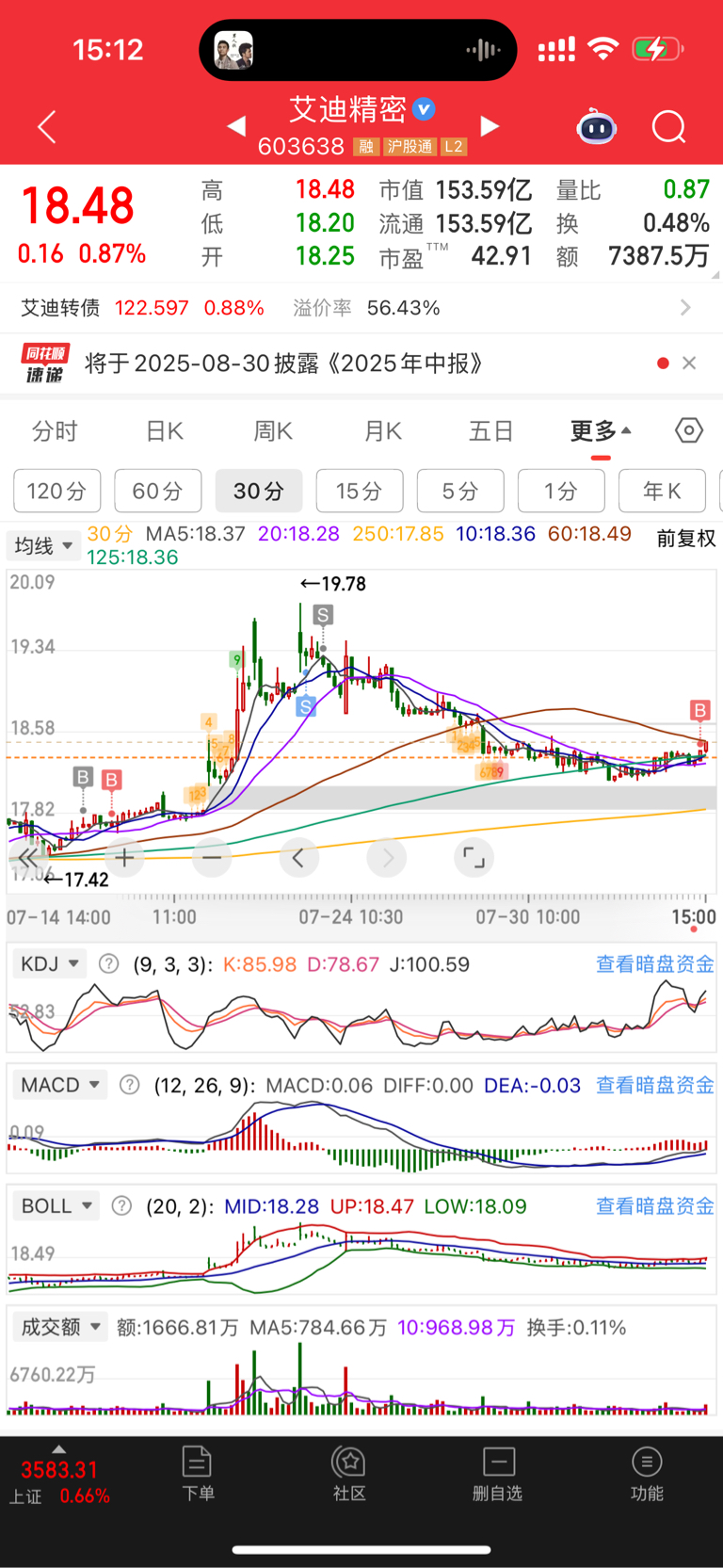Open MACD indicator help question mark
The image size is (723, 1568).
point(130,1085)
